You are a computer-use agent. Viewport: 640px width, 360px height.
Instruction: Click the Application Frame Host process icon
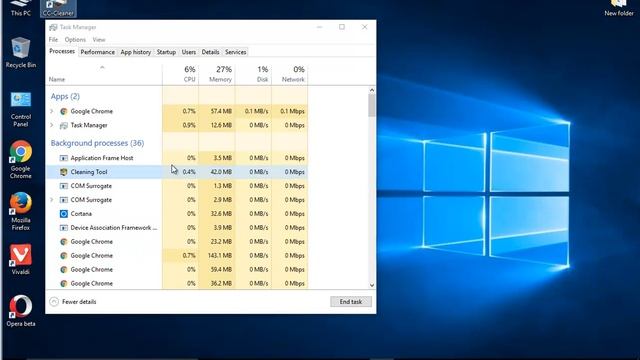tap(64, 158)
